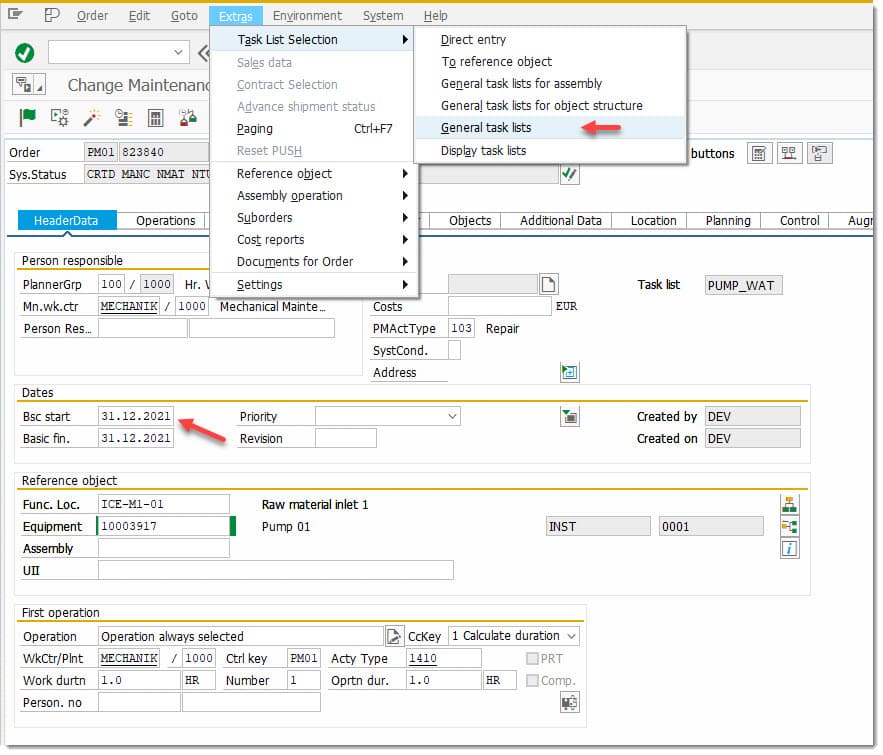The image size is (883, 755).
Task: Click the Equipment number field
Action: (164, 526)
